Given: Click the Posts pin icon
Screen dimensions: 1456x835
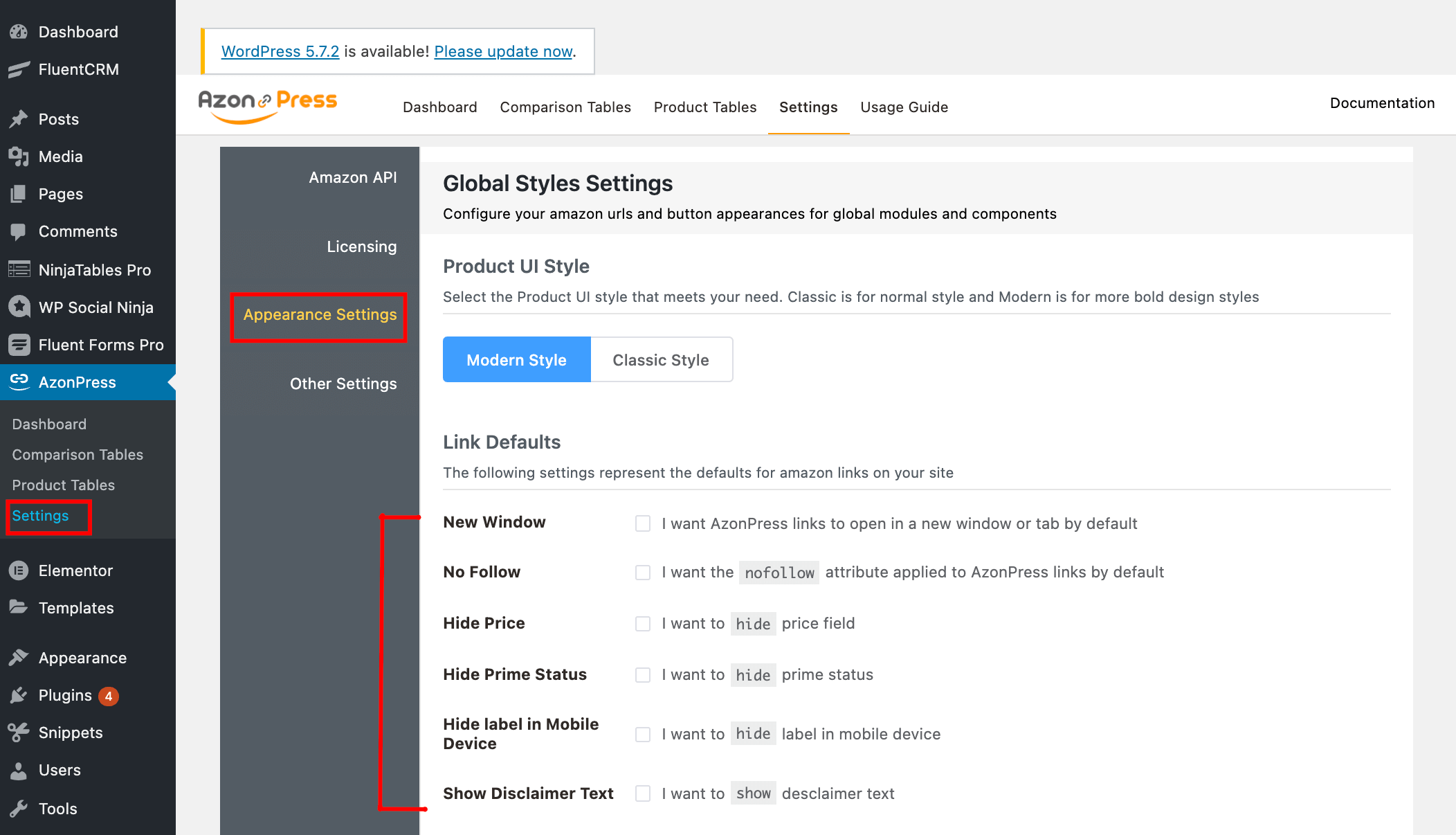Looking at the screenshot, I should click(x=19, y=119).
